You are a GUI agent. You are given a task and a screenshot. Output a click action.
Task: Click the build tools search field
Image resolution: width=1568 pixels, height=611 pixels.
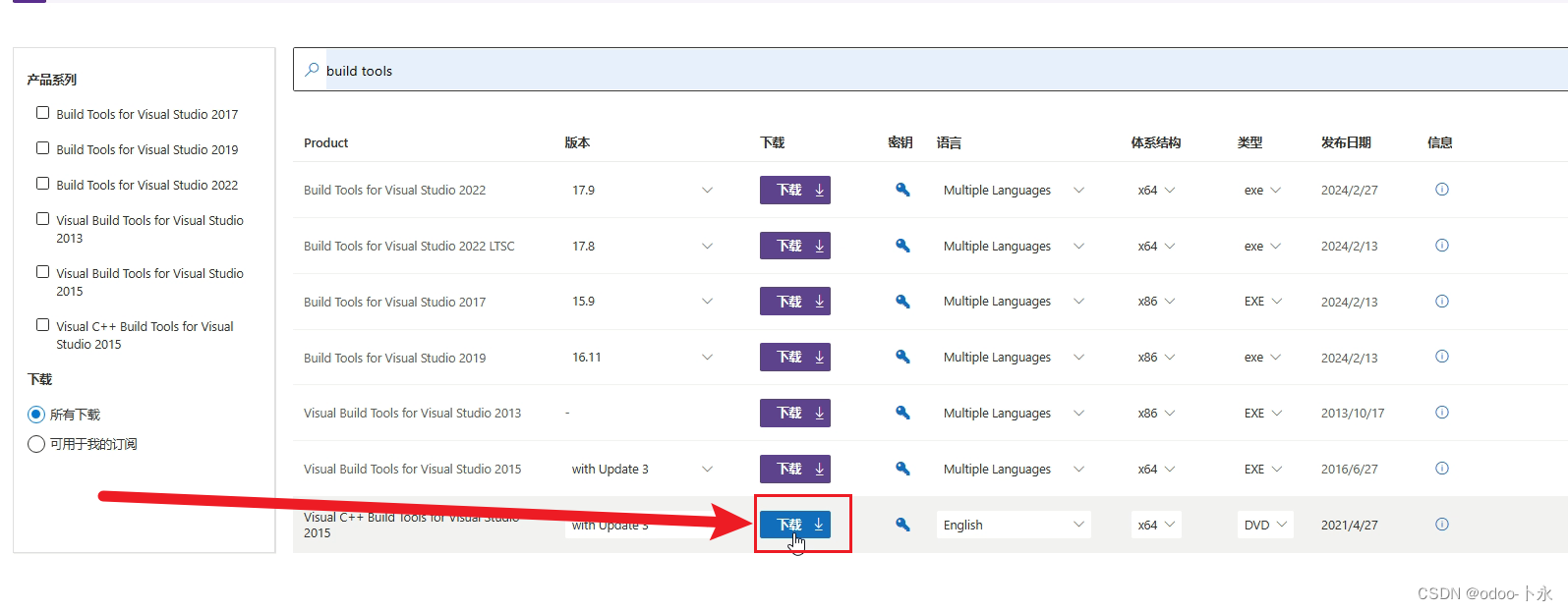coord(930,70)
